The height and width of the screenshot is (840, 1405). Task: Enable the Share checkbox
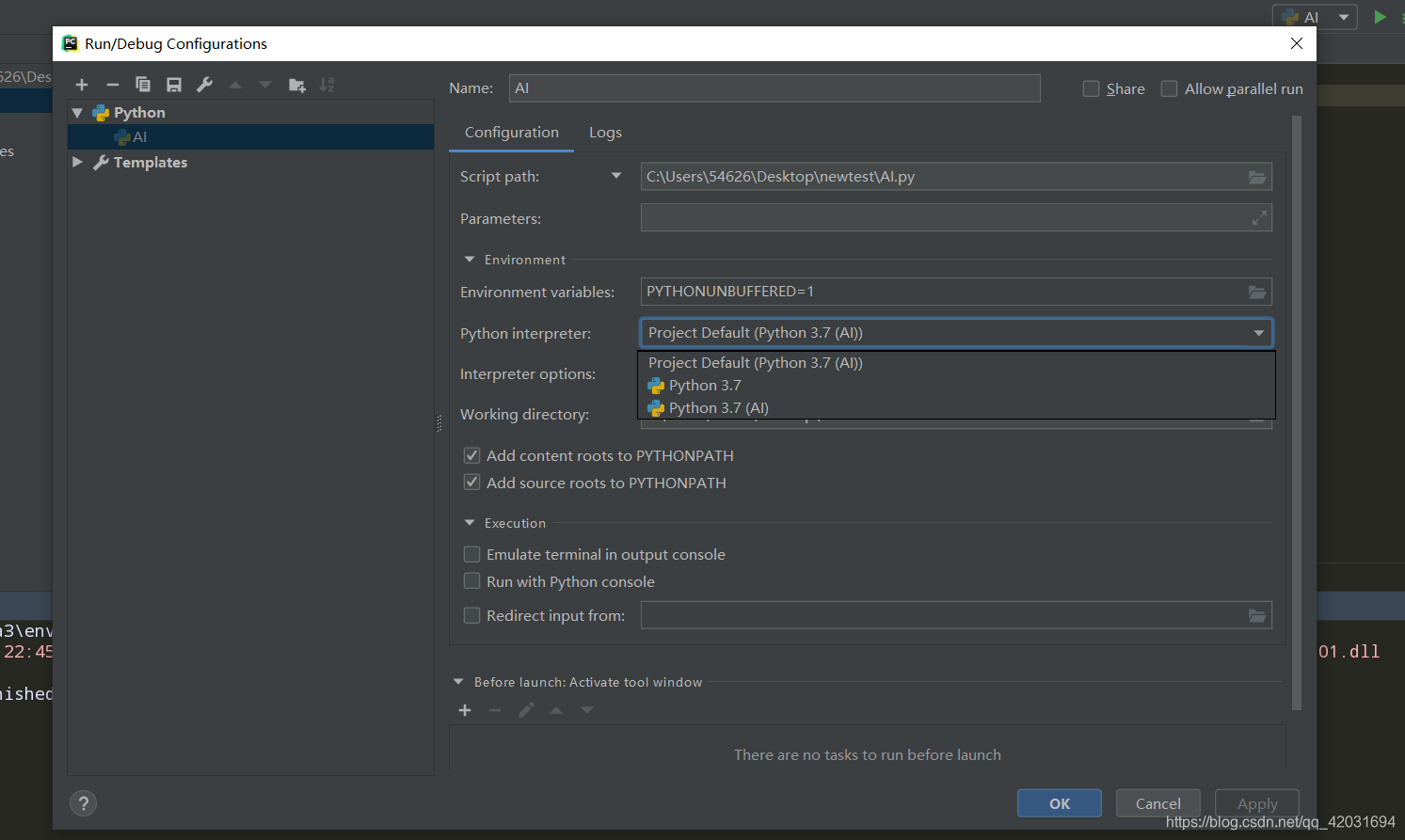click(x=1091, y=88)
